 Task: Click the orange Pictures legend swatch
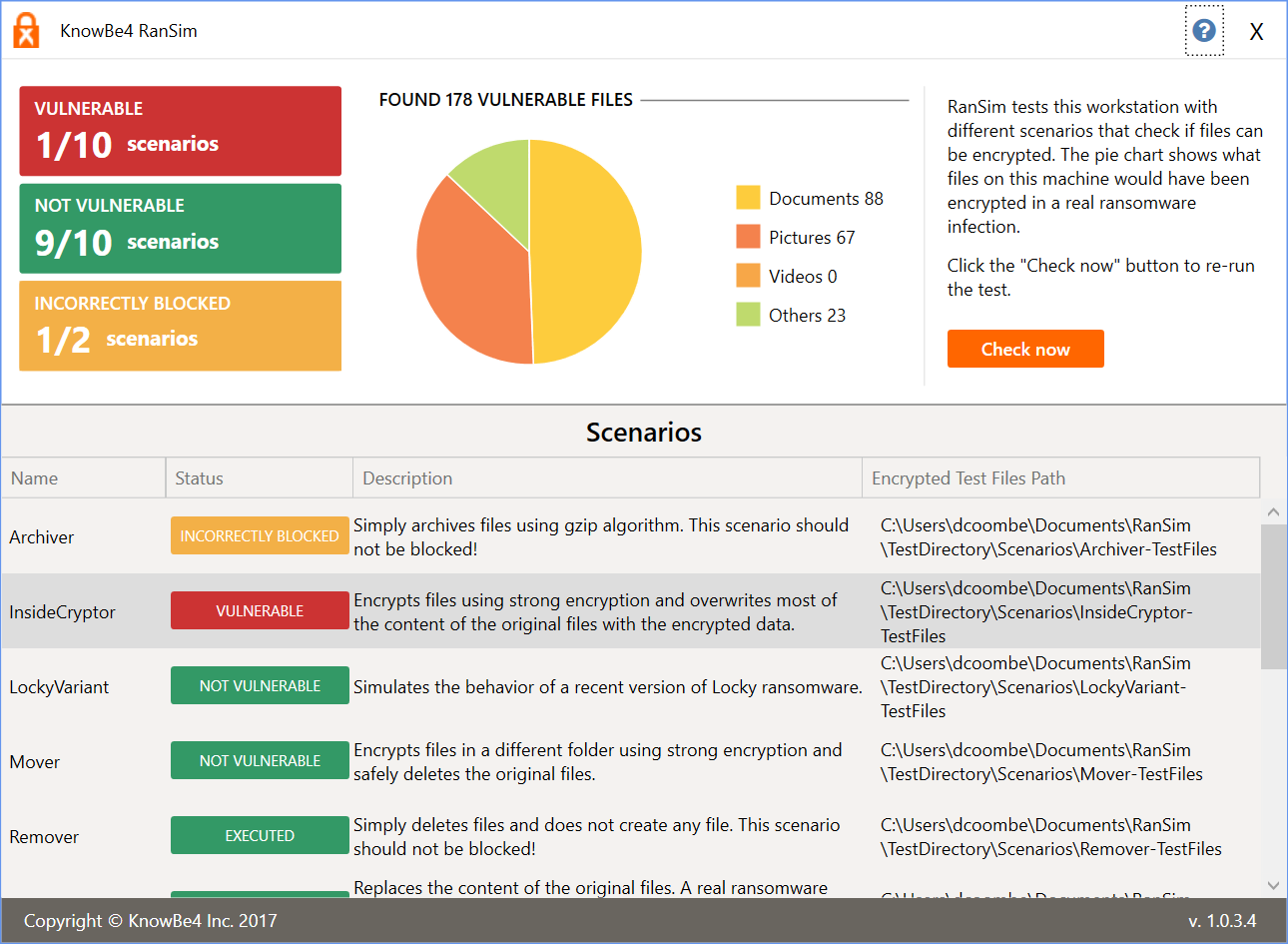(748, 237)
